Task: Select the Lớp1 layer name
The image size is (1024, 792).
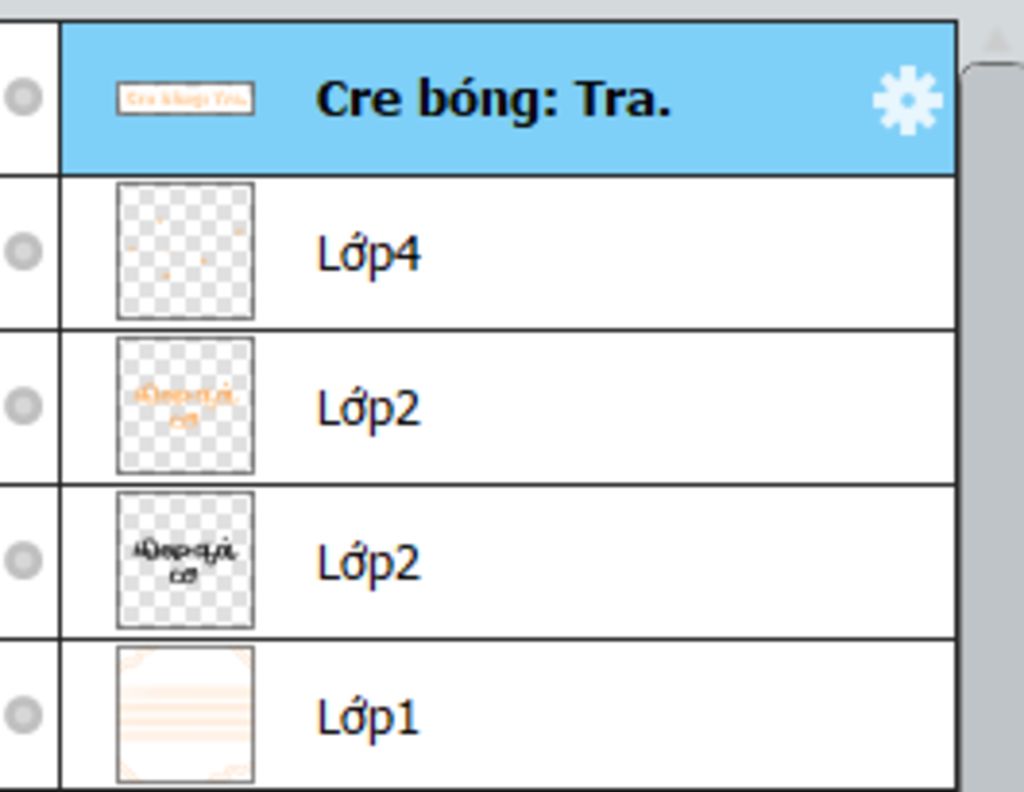Action: coord(368,718)
